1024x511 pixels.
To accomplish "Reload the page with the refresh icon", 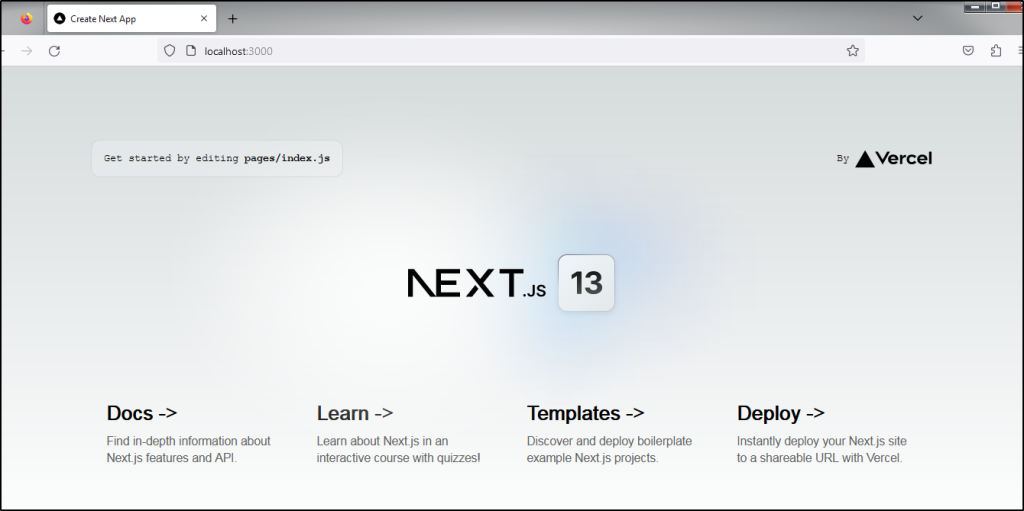I will point(54,51).
